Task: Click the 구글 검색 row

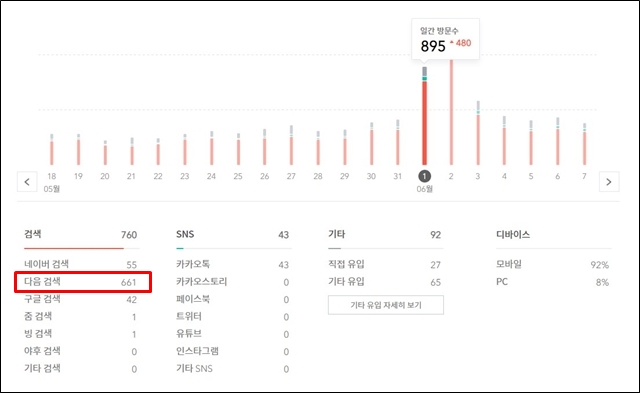Action: [x=81, y=299]
